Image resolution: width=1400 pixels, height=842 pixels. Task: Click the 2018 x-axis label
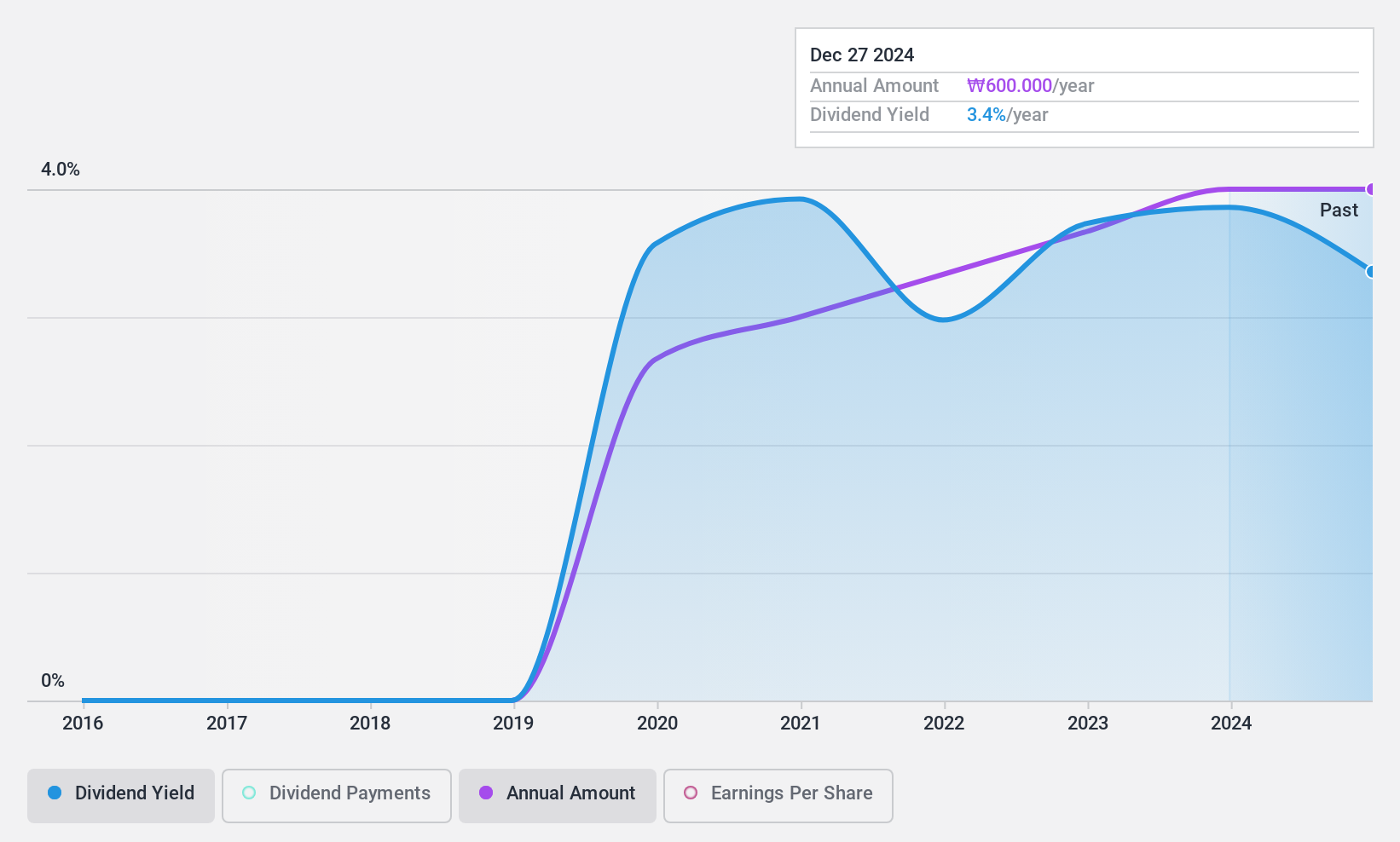(x=370, y=724)
